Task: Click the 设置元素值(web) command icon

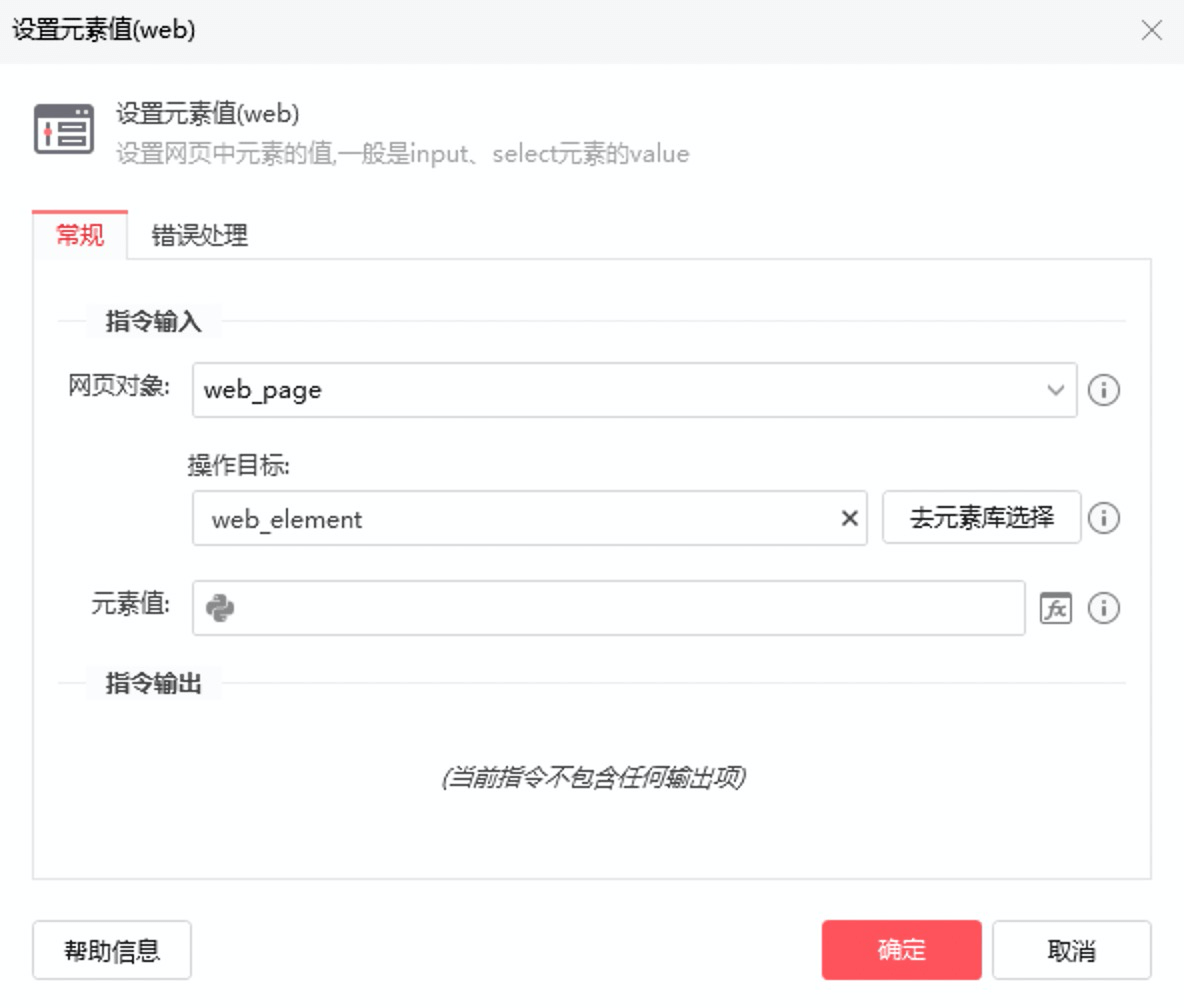Action: [64, 129]
